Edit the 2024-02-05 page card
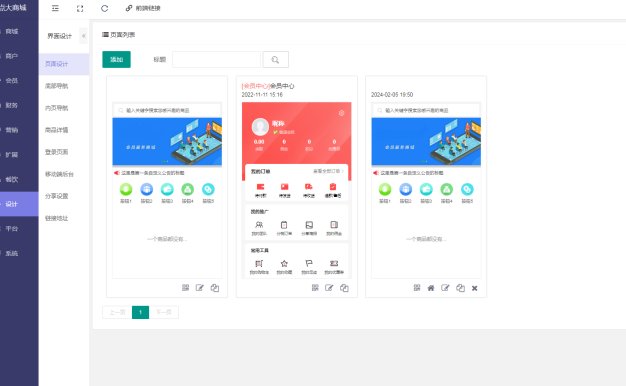The image size is (626, 386). pyautogui.click(x=445, y=287)
